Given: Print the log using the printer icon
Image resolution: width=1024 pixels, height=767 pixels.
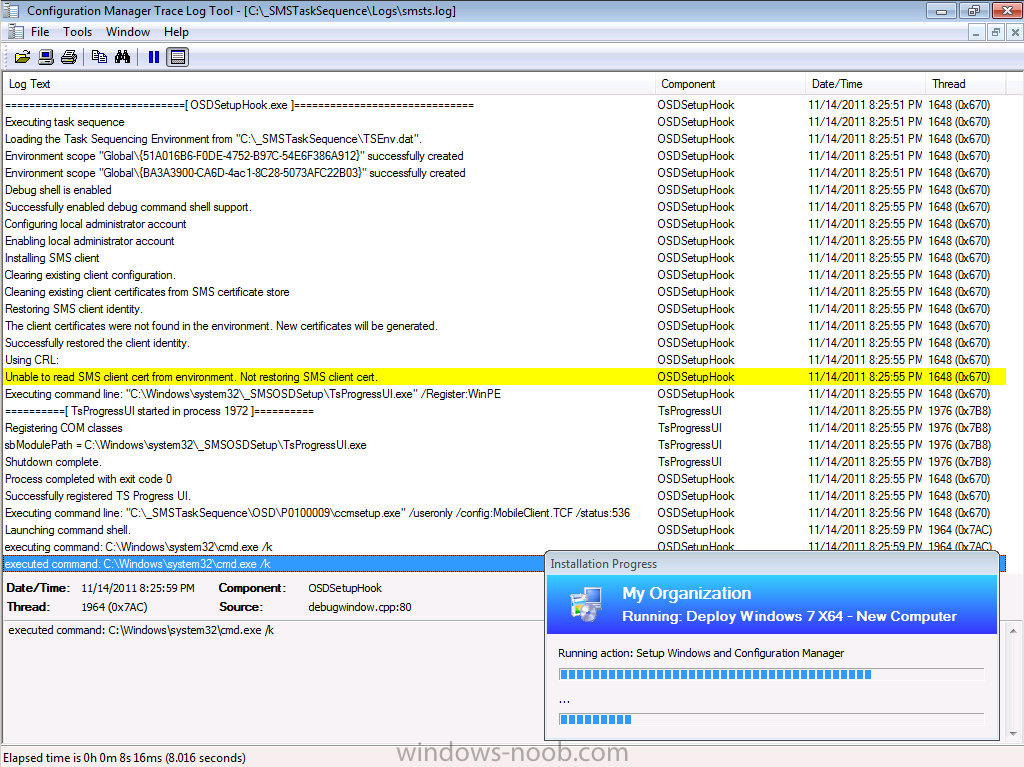Looking at the screenshot, I should [69, 57].
